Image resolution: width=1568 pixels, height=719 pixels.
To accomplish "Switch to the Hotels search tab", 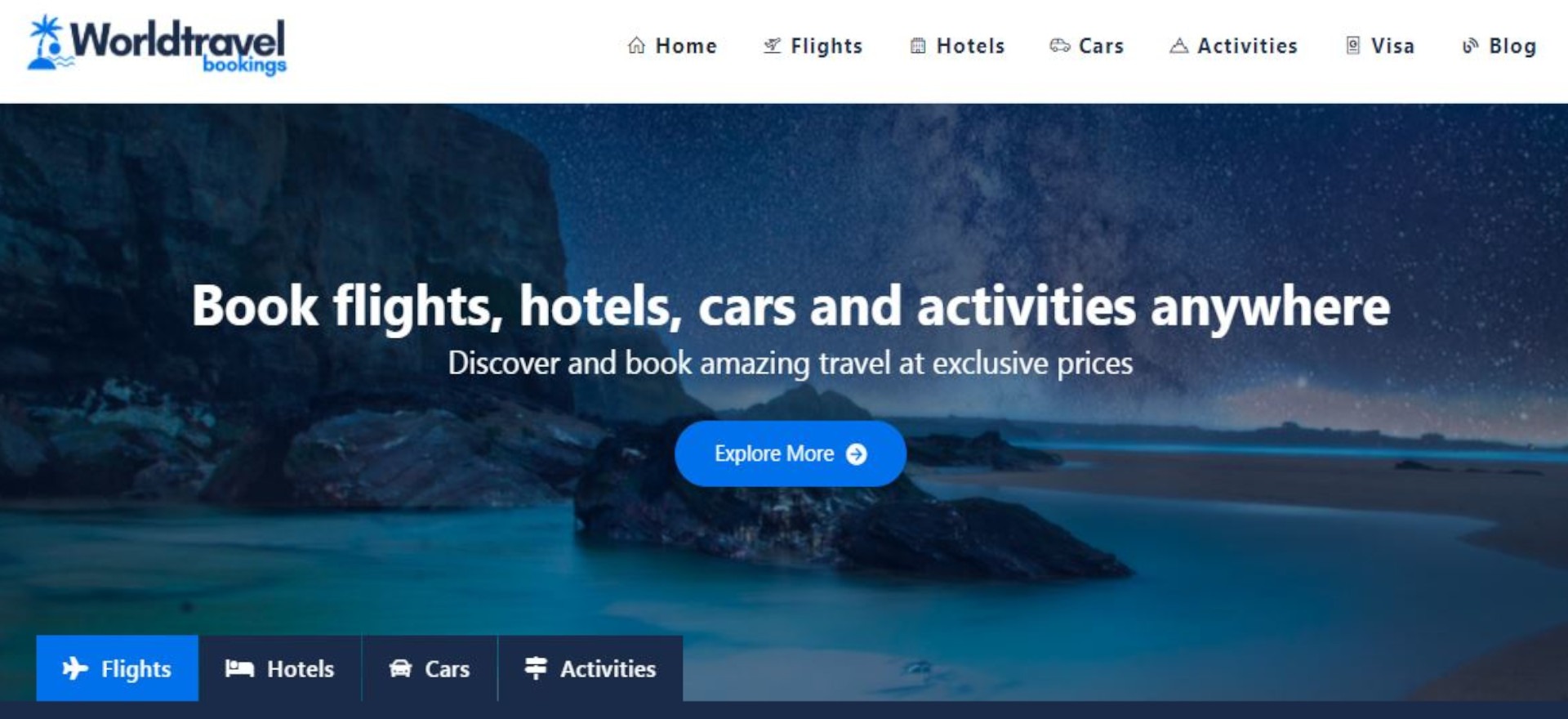I will click(x=280, y=668).
